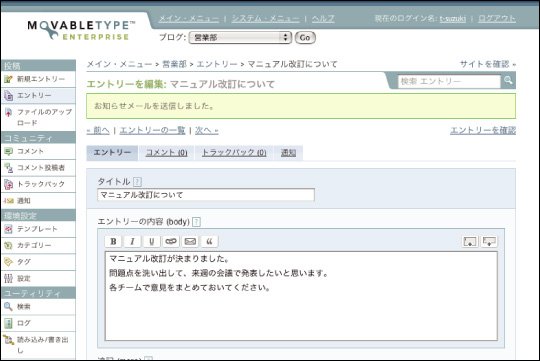
Task: Select the エントリー tab
Action: (x=112, y=153)
